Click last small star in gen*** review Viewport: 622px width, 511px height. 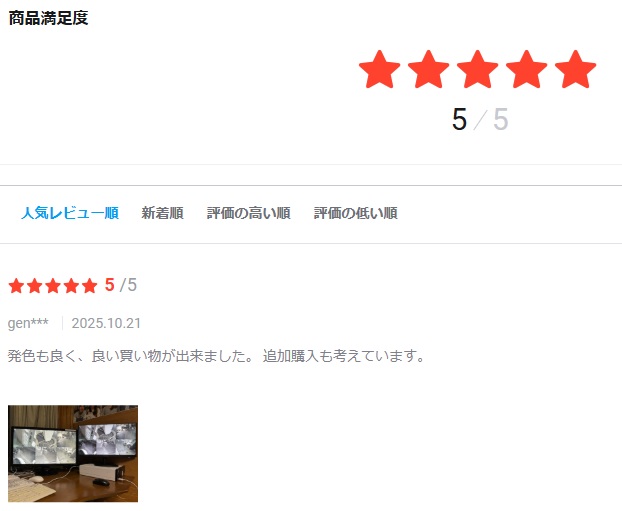click(x=89, y=286)
